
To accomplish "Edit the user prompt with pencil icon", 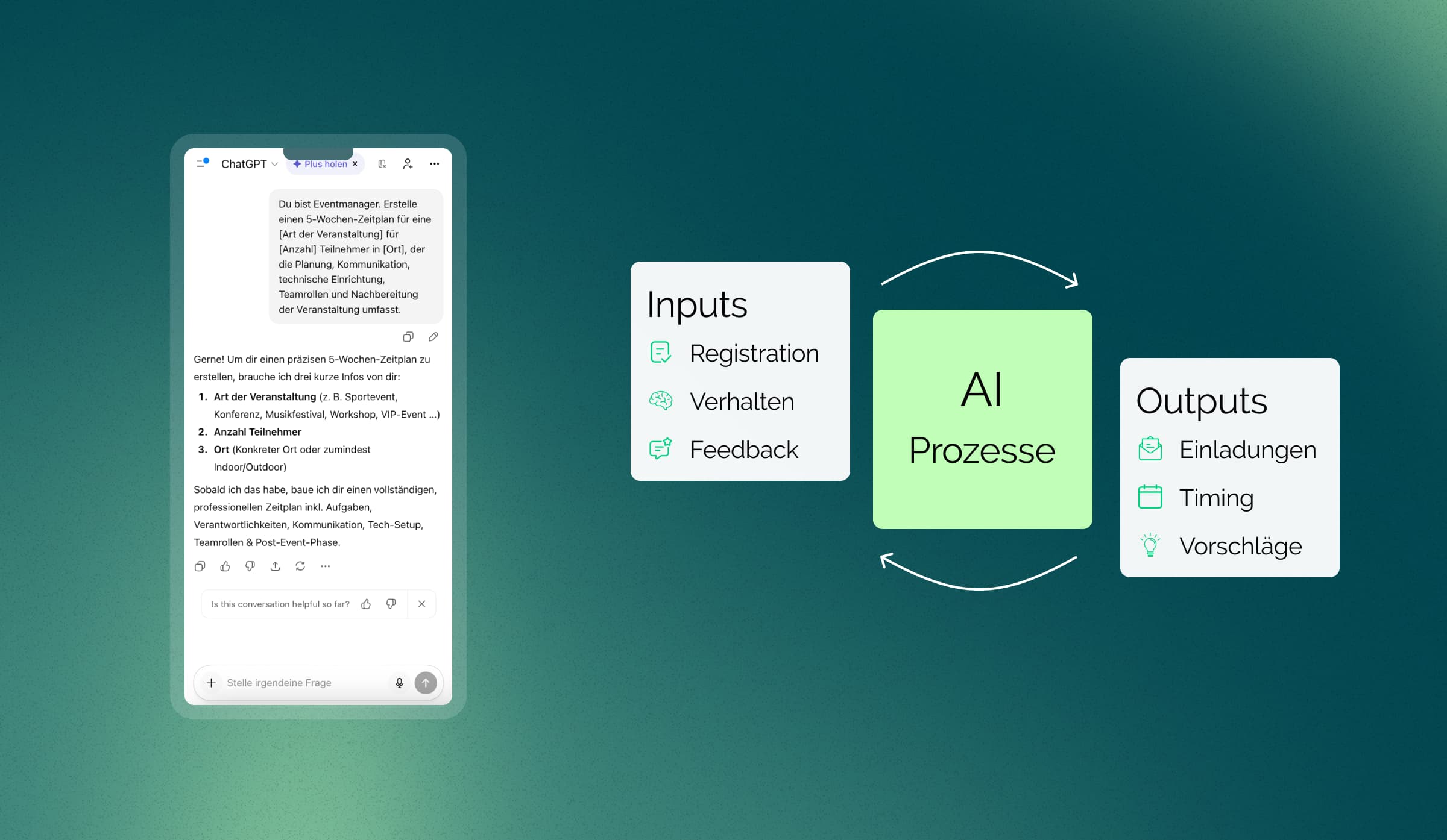I will [433, 337].
